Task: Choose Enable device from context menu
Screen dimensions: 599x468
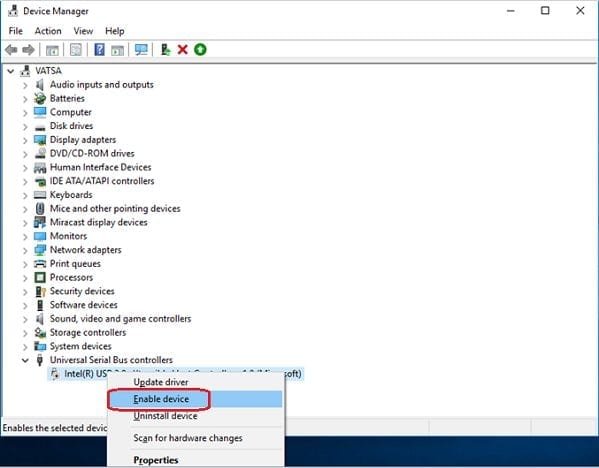Action: 196,399
